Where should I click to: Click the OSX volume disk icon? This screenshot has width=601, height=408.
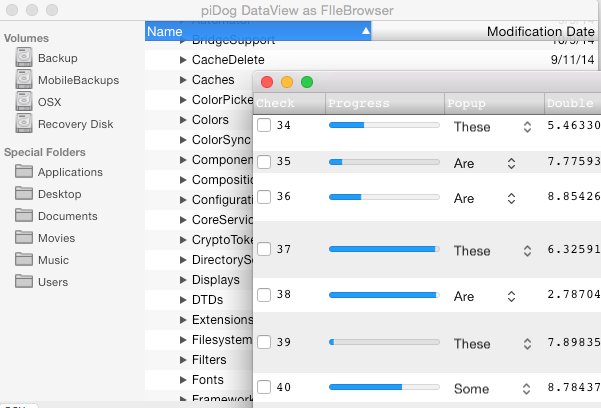tap(24, 102)
